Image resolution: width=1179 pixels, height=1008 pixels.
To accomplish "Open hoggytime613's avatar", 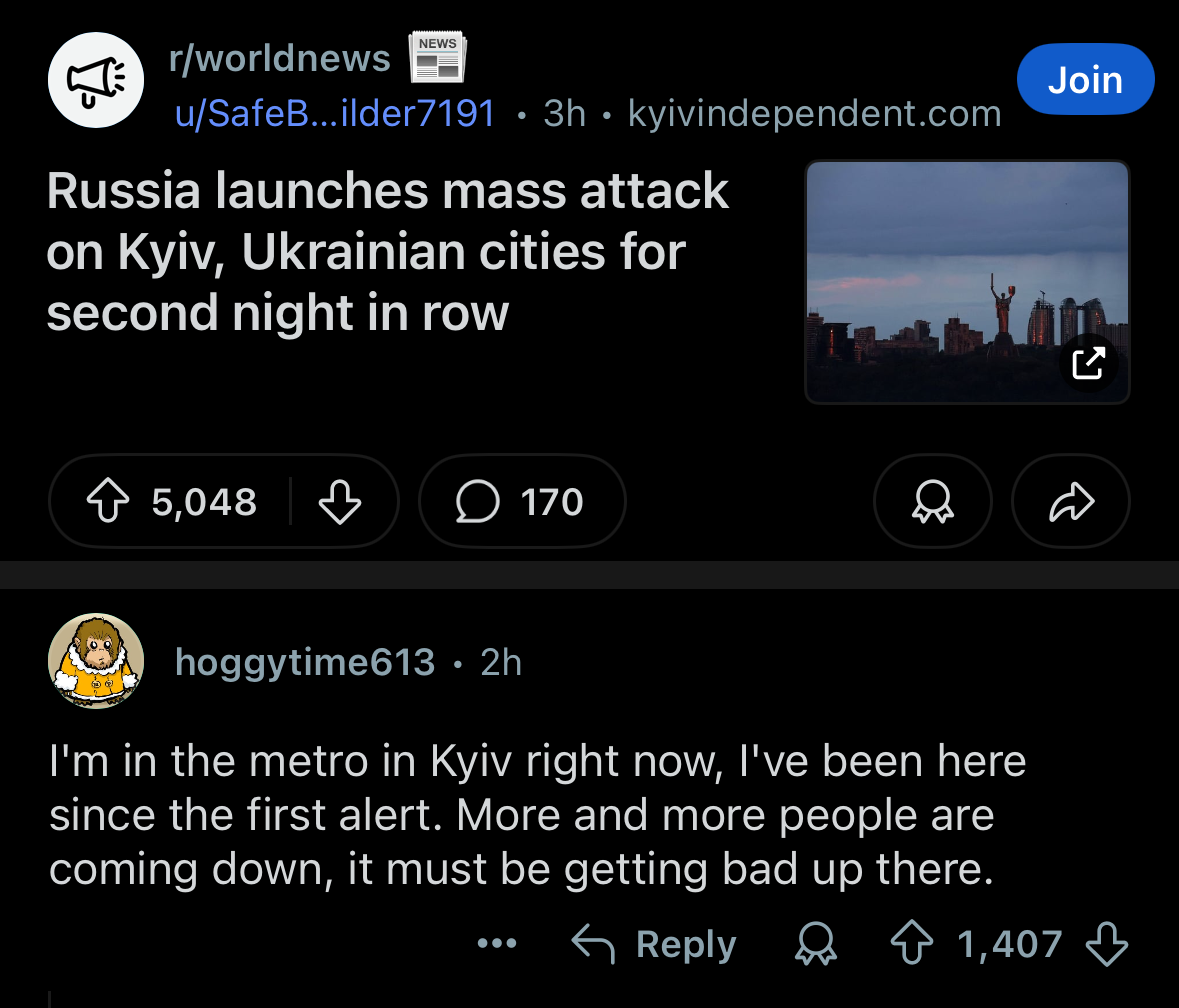I will (x=96, y=661).
